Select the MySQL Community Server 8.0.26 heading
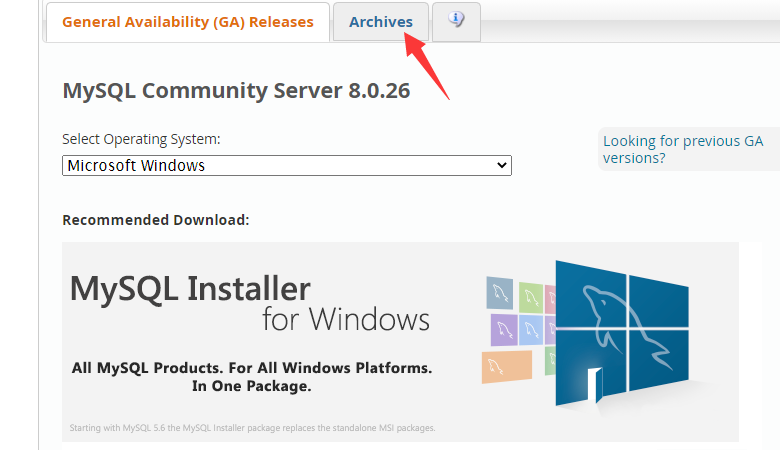 coord(236,90)
